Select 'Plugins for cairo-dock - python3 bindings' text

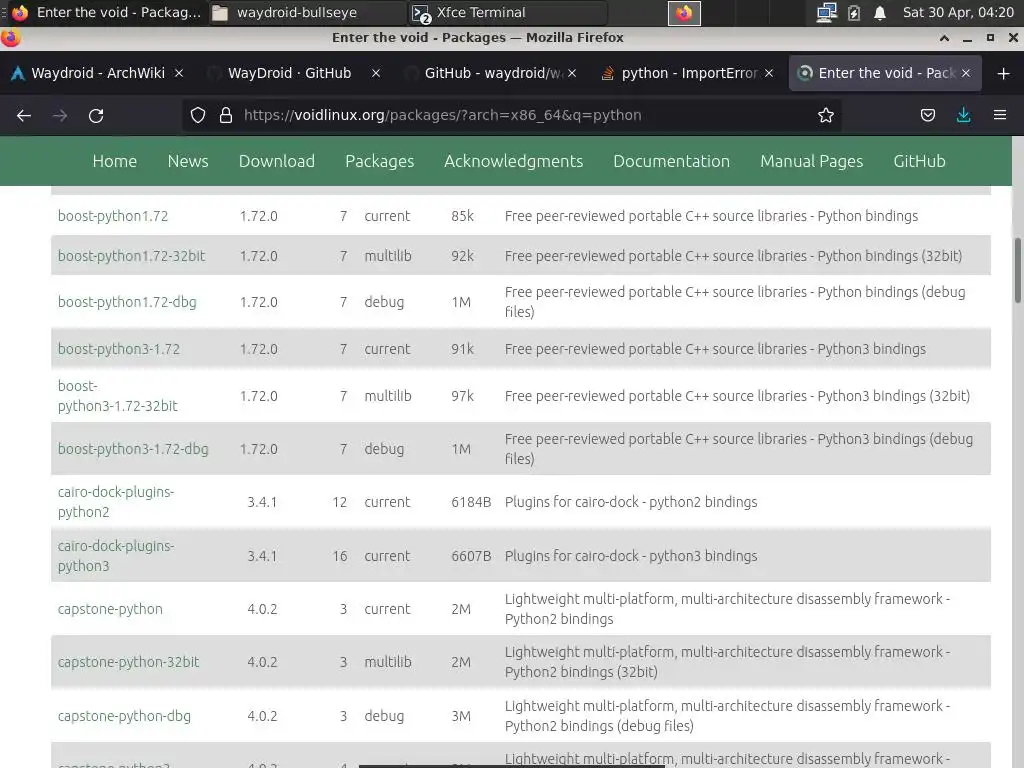click(x=631, y=556)
